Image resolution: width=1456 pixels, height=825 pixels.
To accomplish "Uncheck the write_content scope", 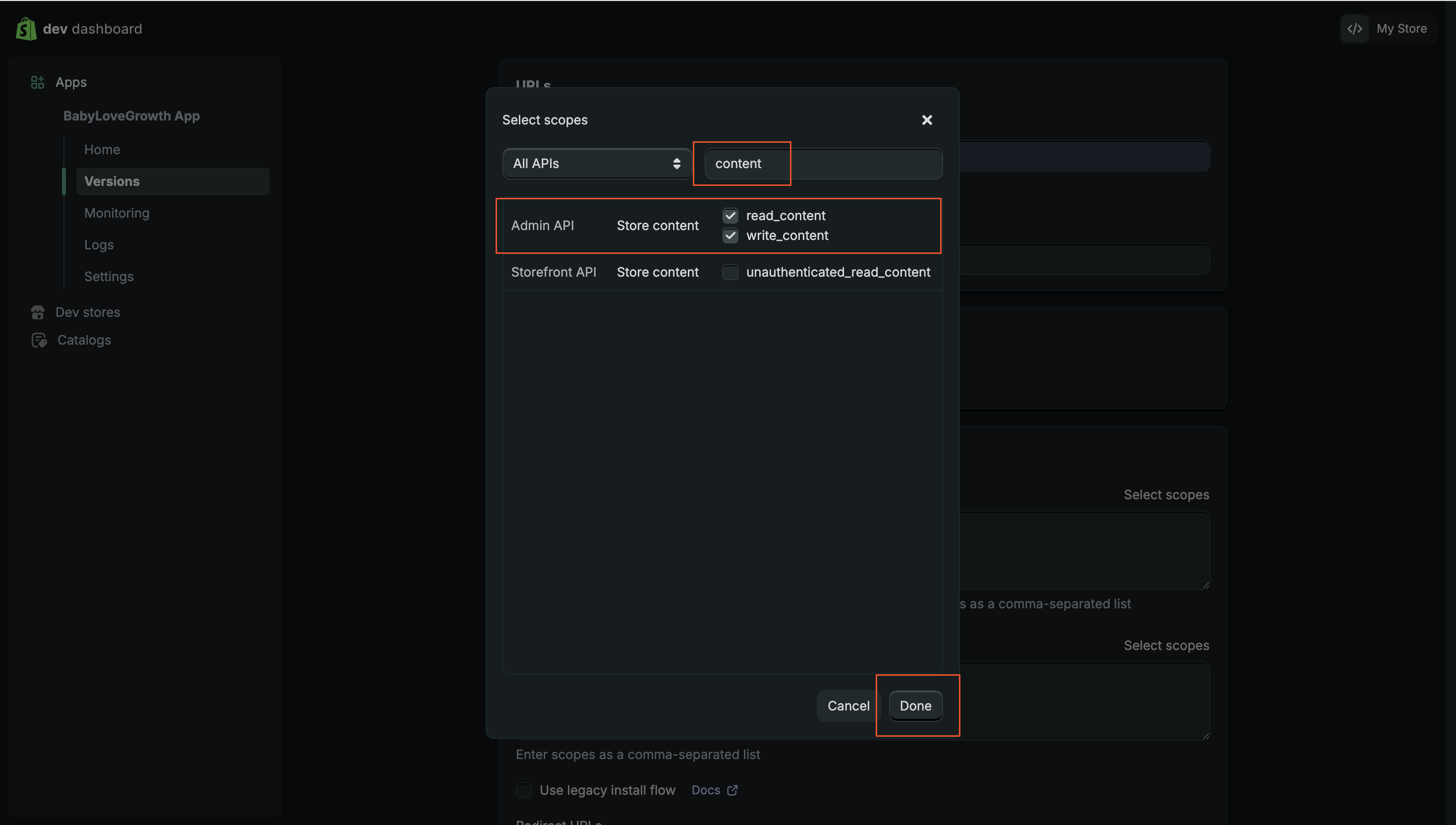I will click(730, 235).
